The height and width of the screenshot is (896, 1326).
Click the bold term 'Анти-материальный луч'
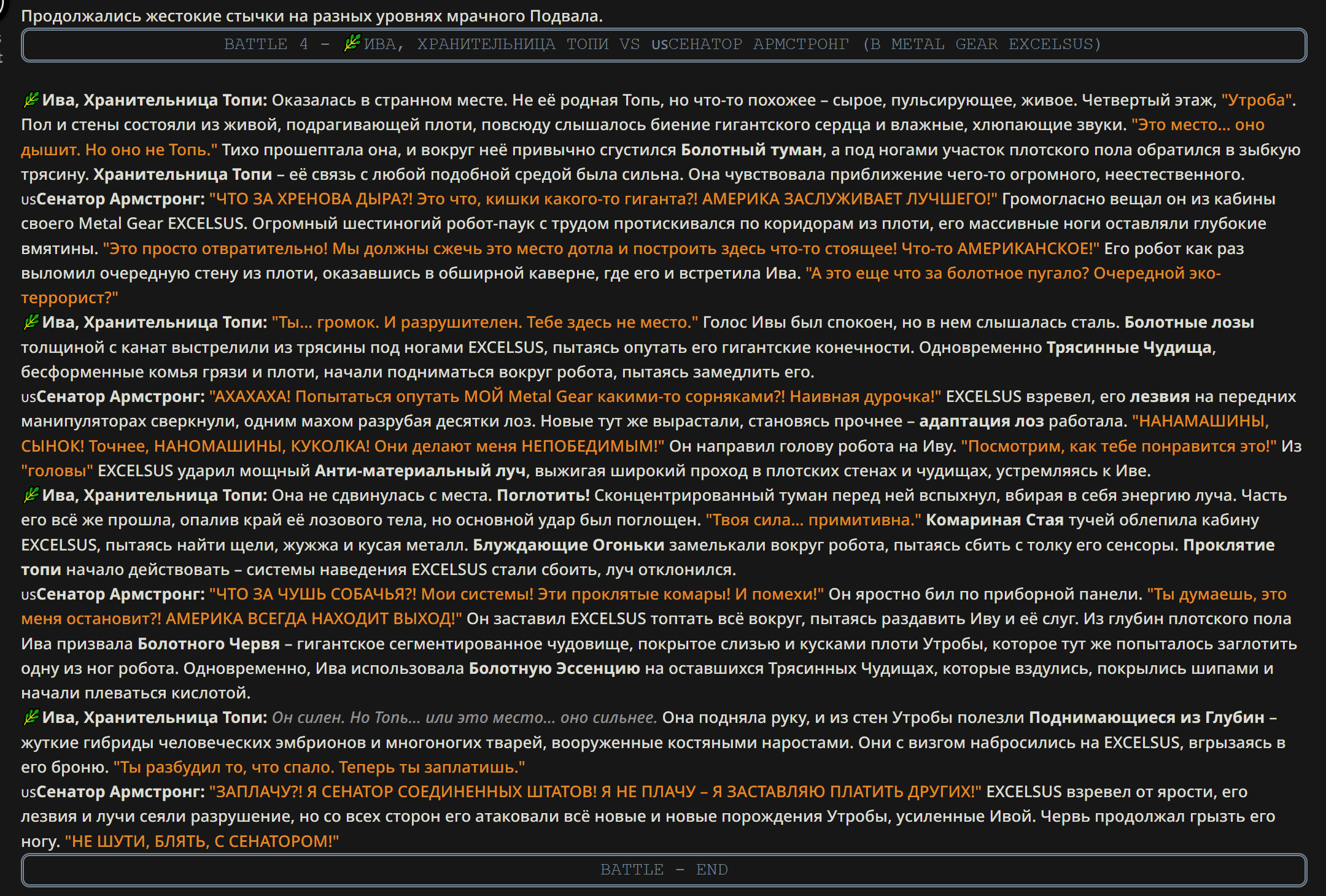pyautogui.click(x=421, y=471)
